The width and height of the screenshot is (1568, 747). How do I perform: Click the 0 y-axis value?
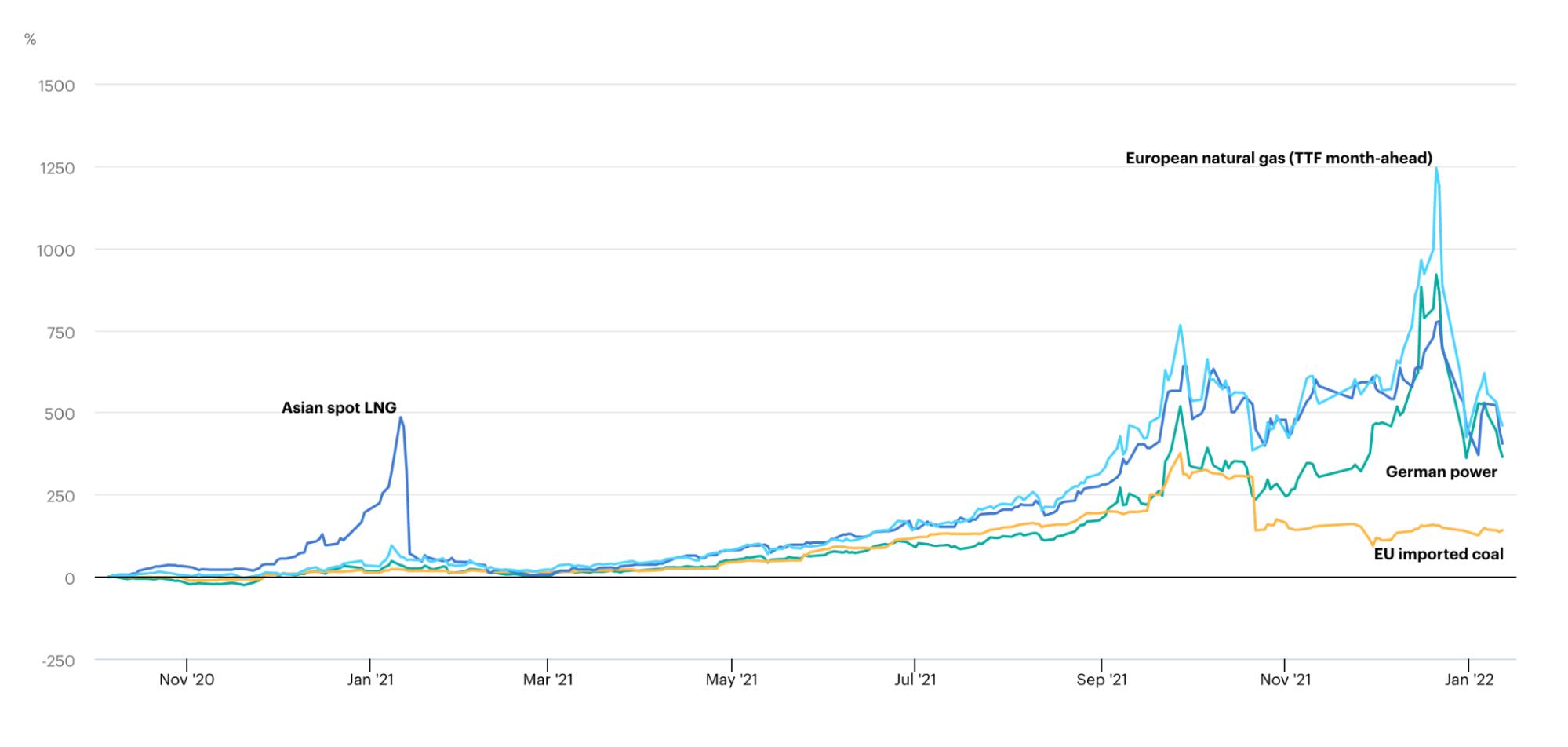tap(70, 579)
